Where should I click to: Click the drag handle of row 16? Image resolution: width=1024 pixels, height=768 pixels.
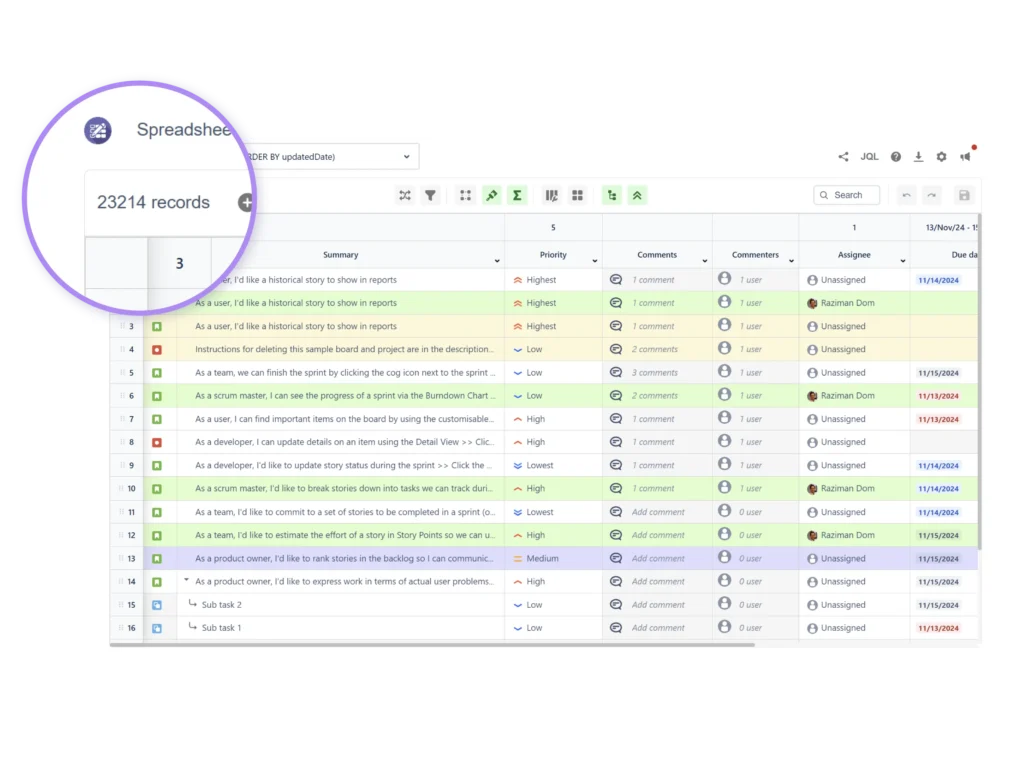(x=121, y=628)
